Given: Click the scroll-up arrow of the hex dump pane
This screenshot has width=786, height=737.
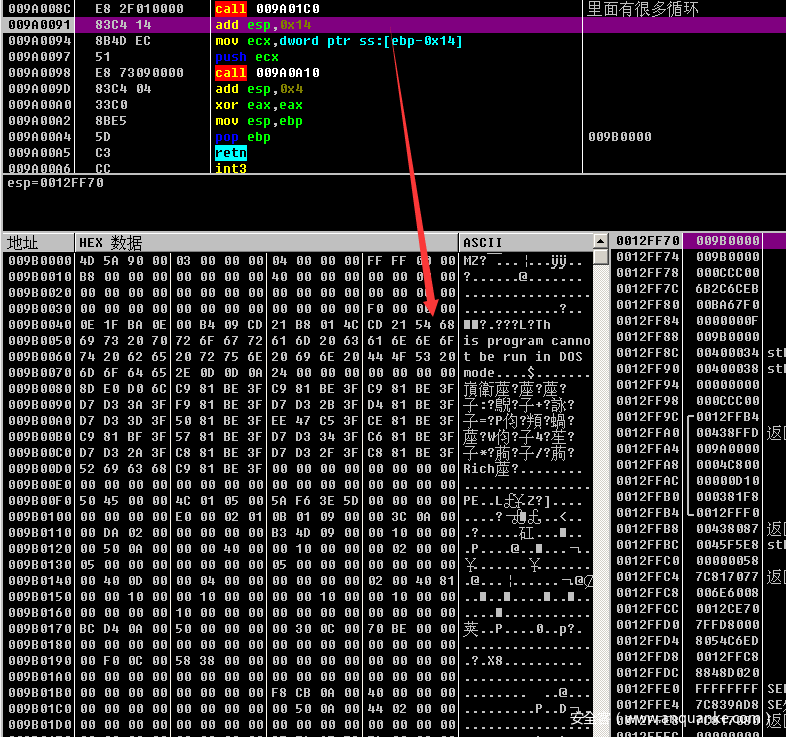Looking at the screenshot, I should 600,241.
